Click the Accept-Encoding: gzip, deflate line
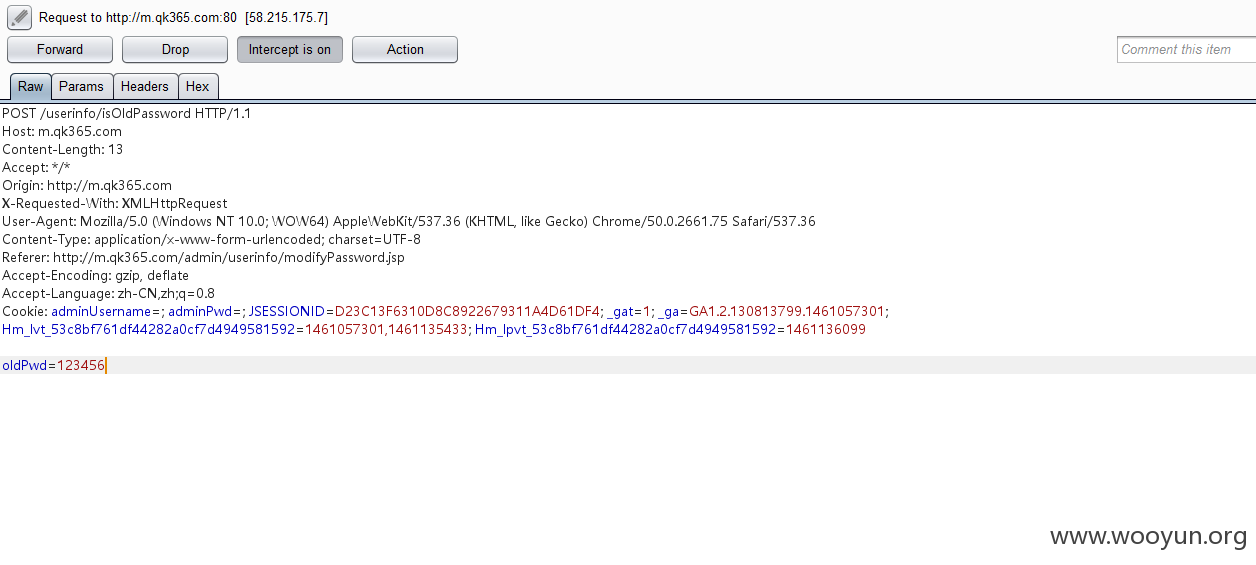Screen dimensions: 1256x565 [x=96, y=275]
